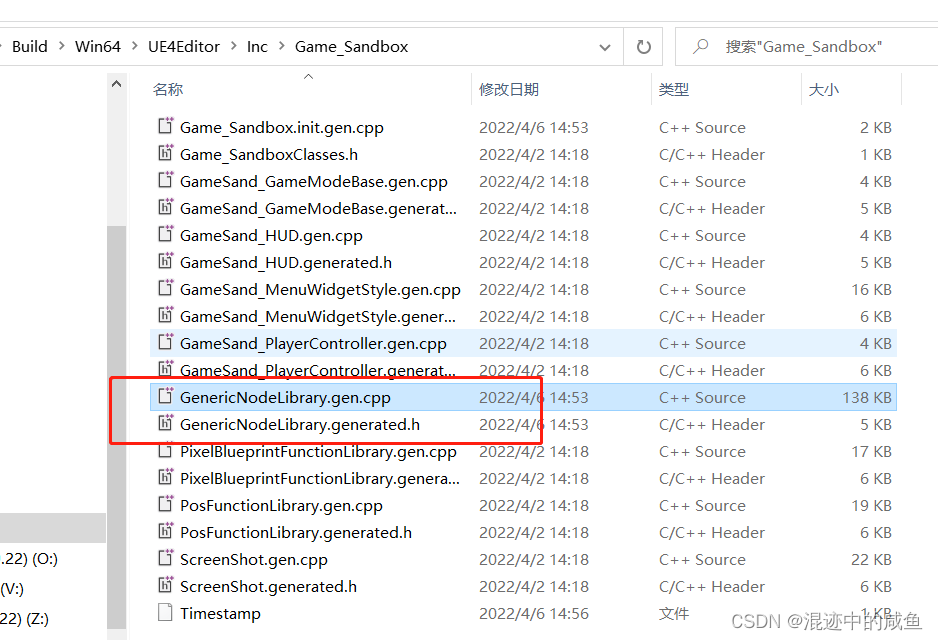Image resolution: width=938 pixels, height=640 pixels.
Task: Select the file GameSand_MenuWidgetStyle.gen.cpp
Action: click(320, 289)
